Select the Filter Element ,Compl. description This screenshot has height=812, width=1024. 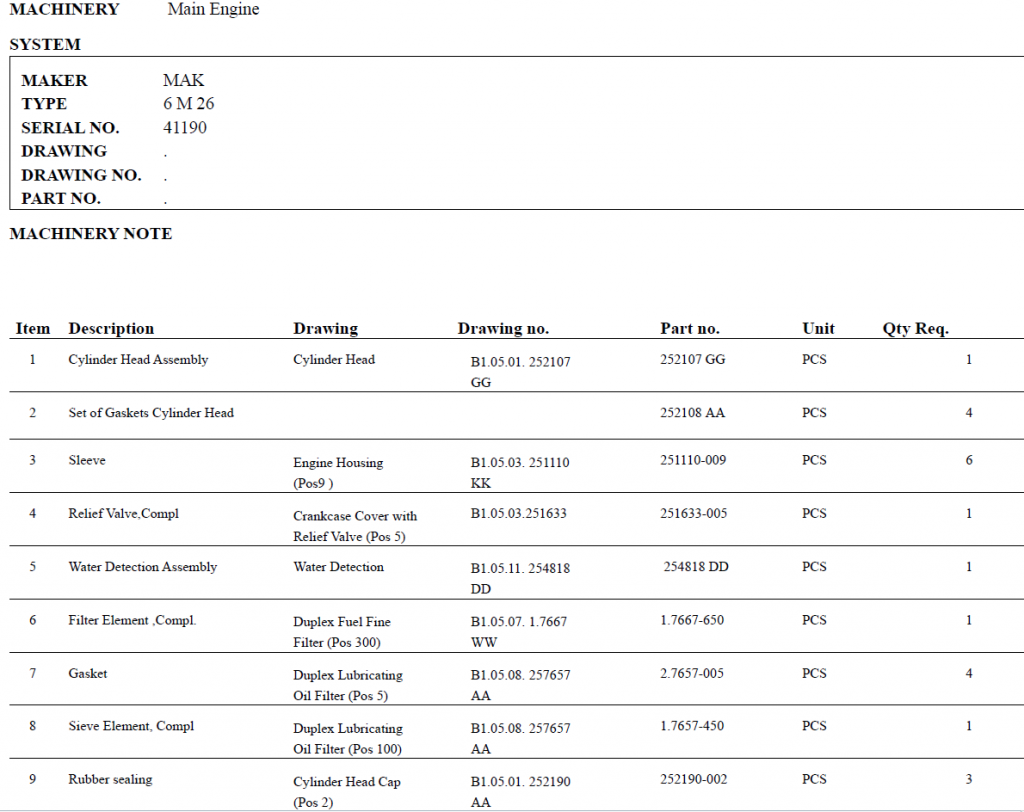coord(132,620)
